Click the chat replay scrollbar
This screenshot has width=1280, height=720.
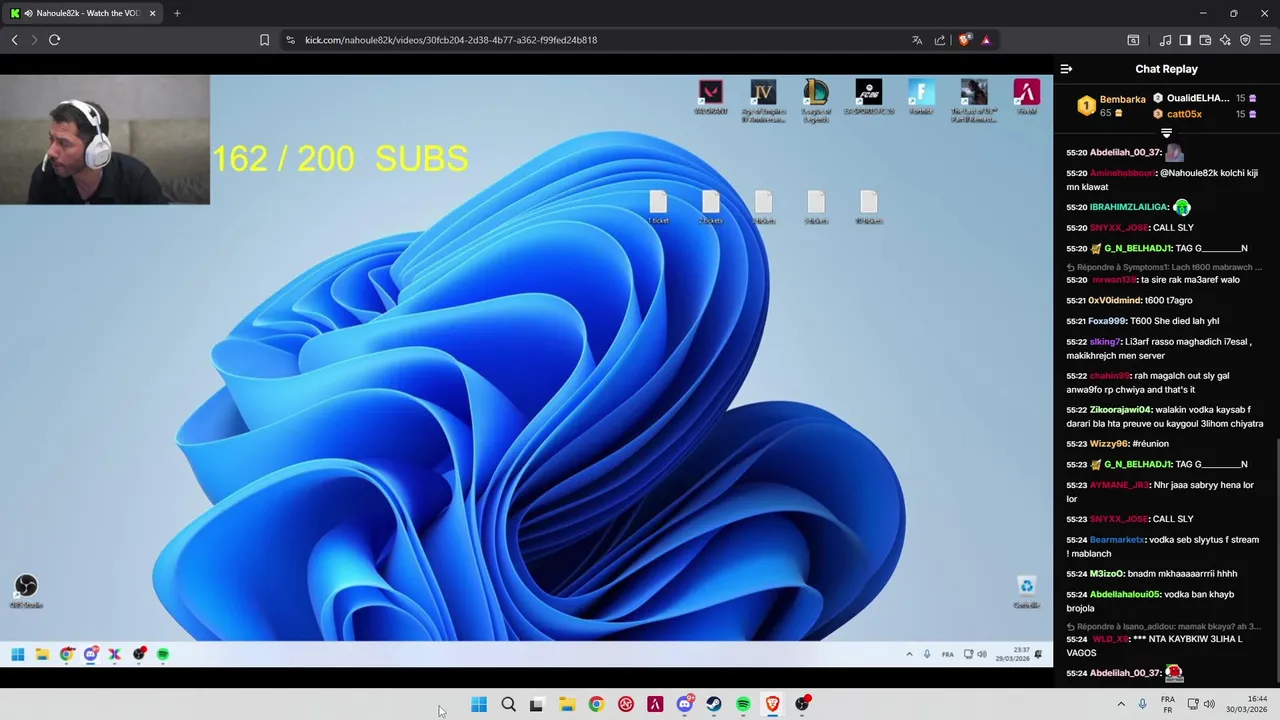(1277, 560)
